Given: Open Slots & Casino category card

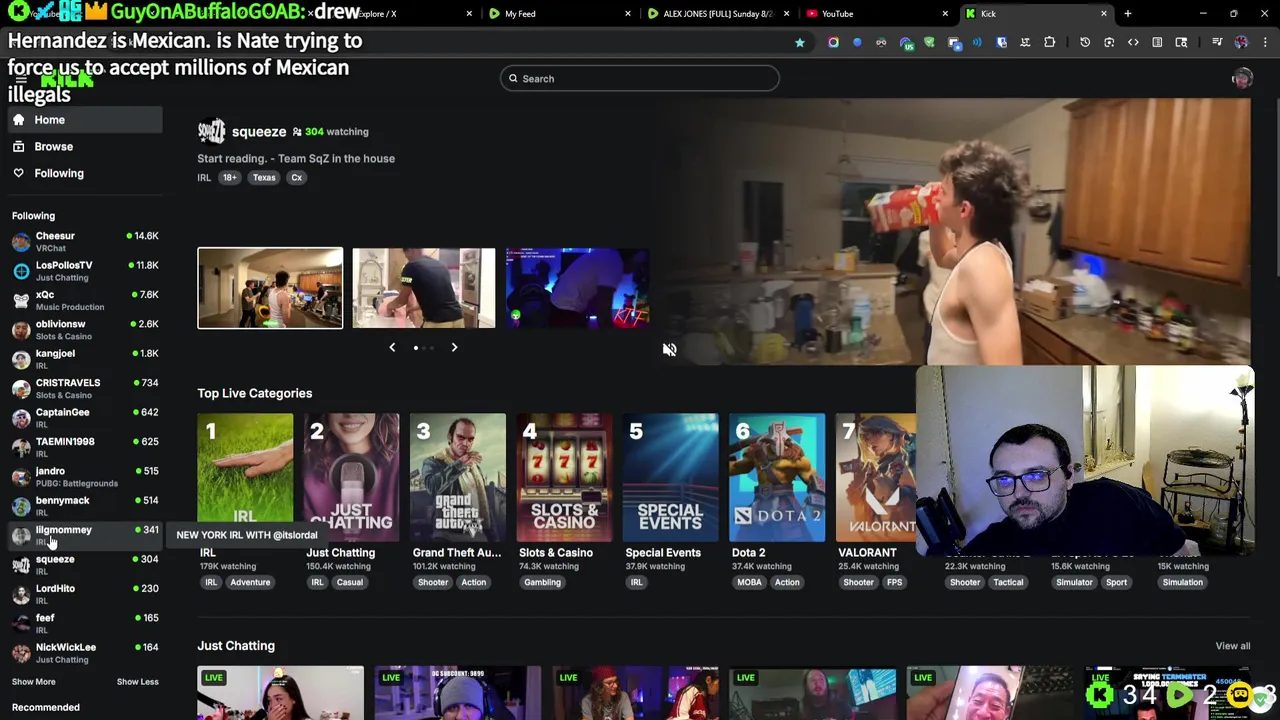Looking at the screenshot, I should 564,477.
